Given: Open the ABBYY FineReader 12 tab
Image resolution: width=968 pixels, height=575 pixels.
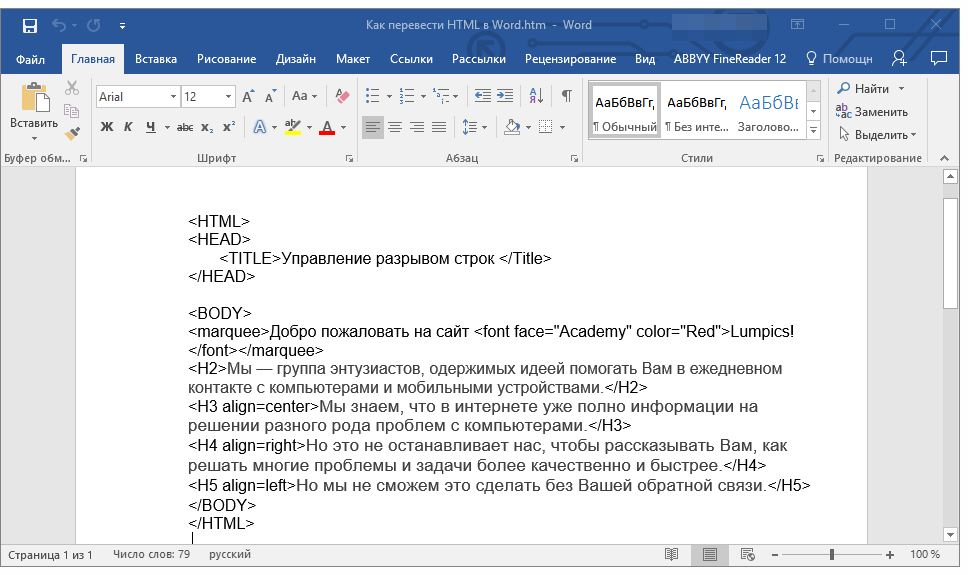Looking at the screenshot, I should tap(730, 59).
